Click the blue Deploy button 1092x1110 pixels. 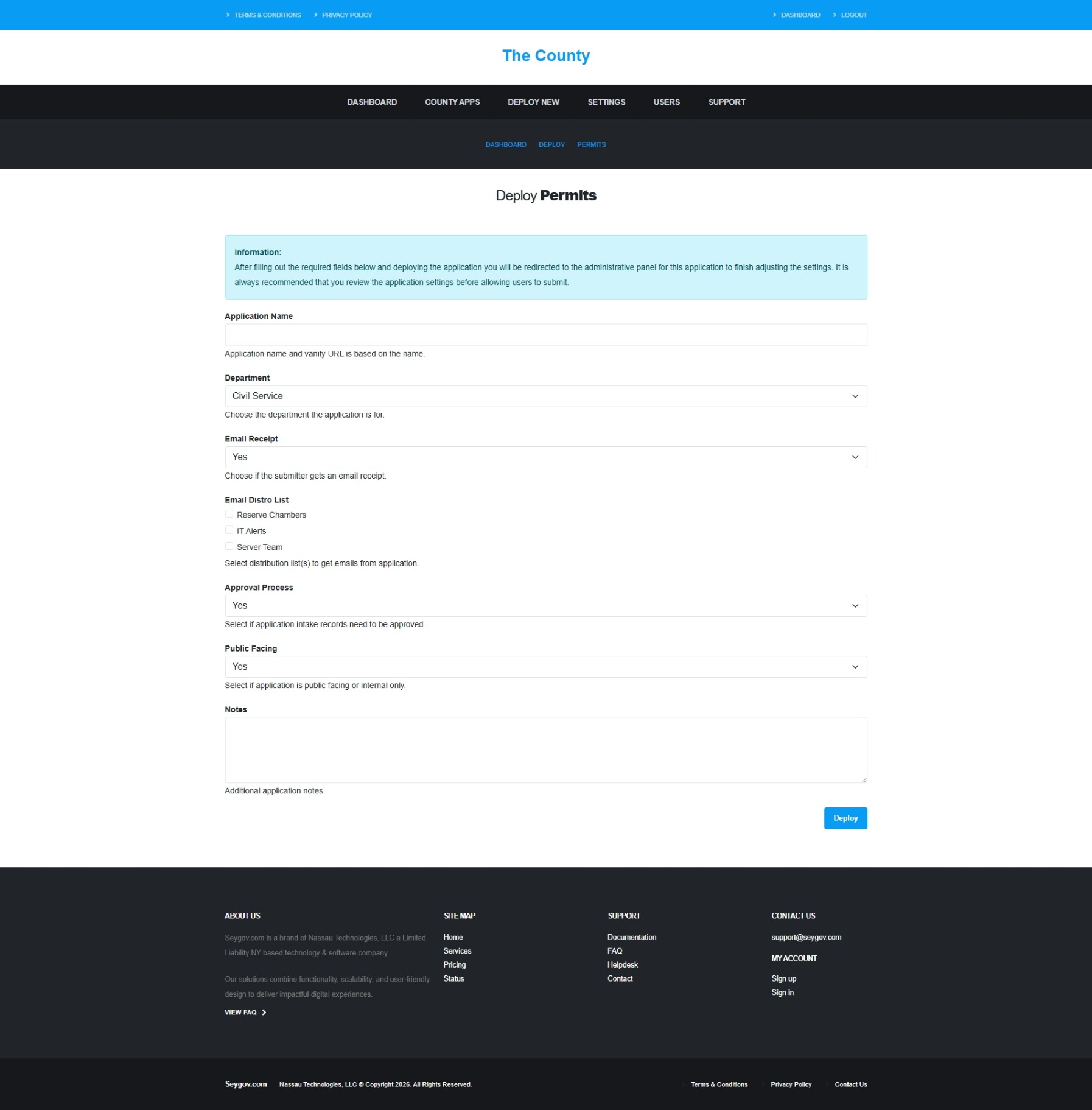[x=845, y=818]
